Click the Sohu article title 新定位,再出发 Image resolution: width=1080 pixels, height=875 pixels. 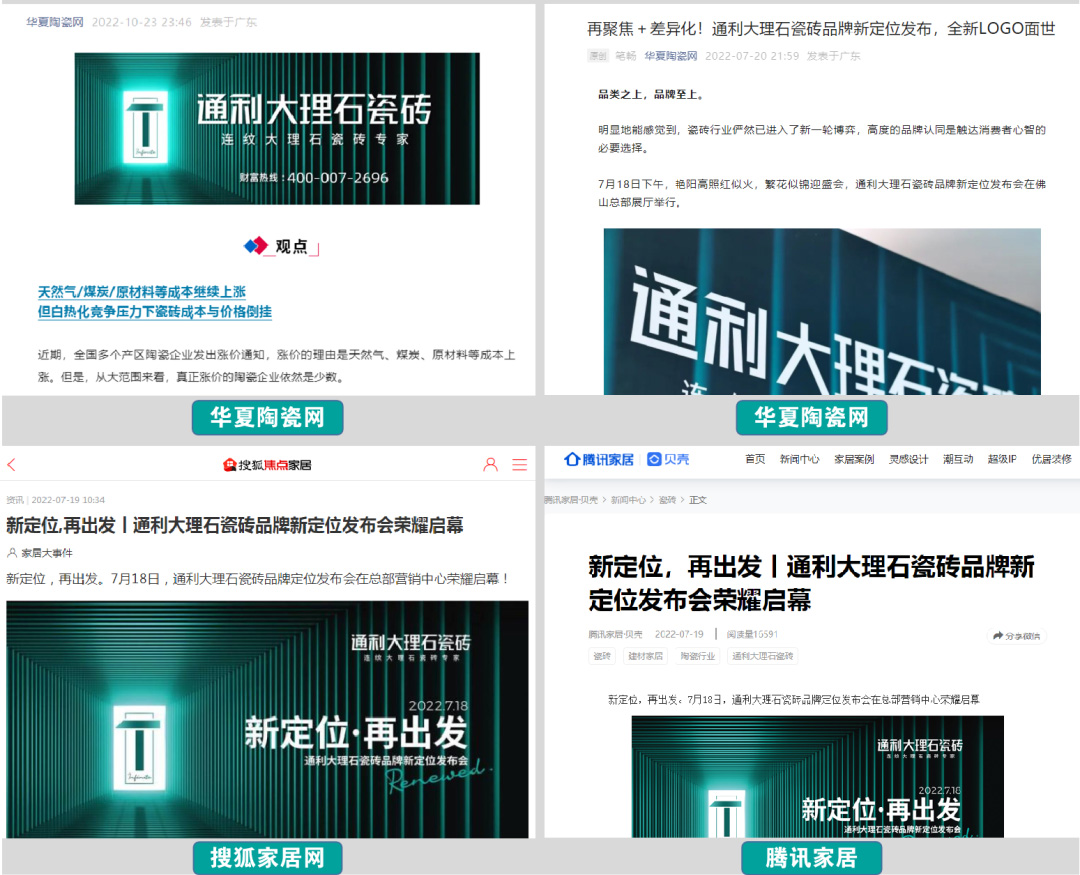235,526
